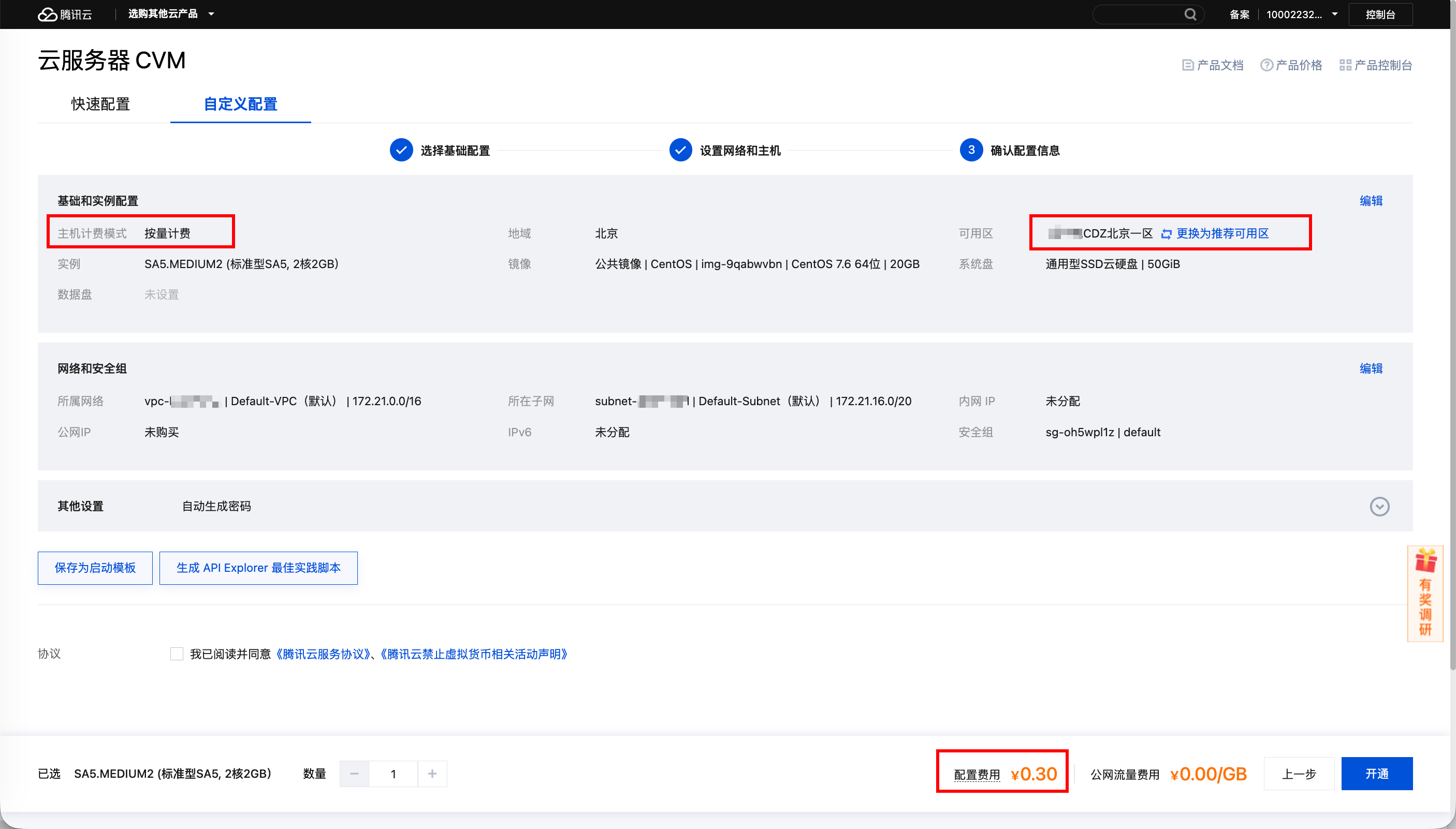1456x829 pixels.
Task: Open 产品控制台 grid icon link
Action: click(1345, 66)
